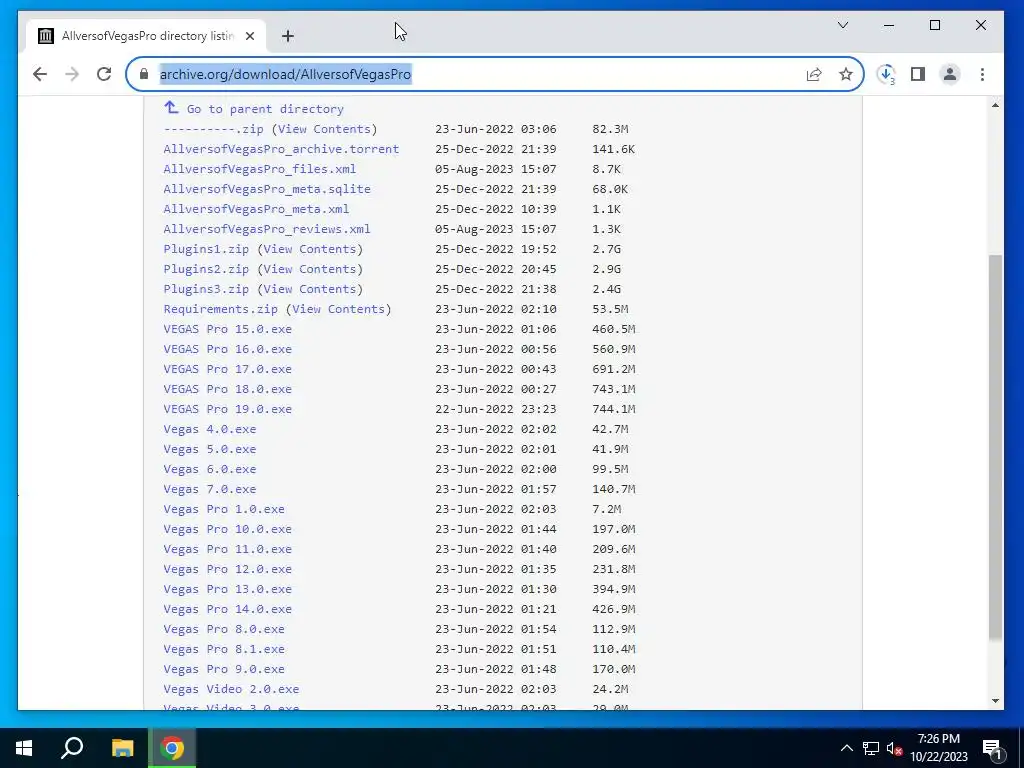View Contents of Plugins3.zip
The width and height of the screenshot is (1024, 768).
pos(310,289)
